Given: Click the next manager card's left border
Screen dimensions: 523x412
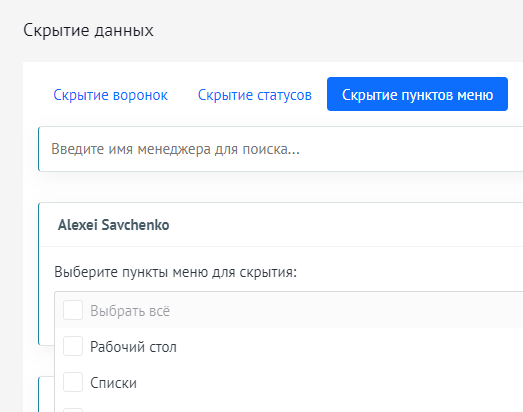Looking at the screenshot, I should tap(39, 395).
